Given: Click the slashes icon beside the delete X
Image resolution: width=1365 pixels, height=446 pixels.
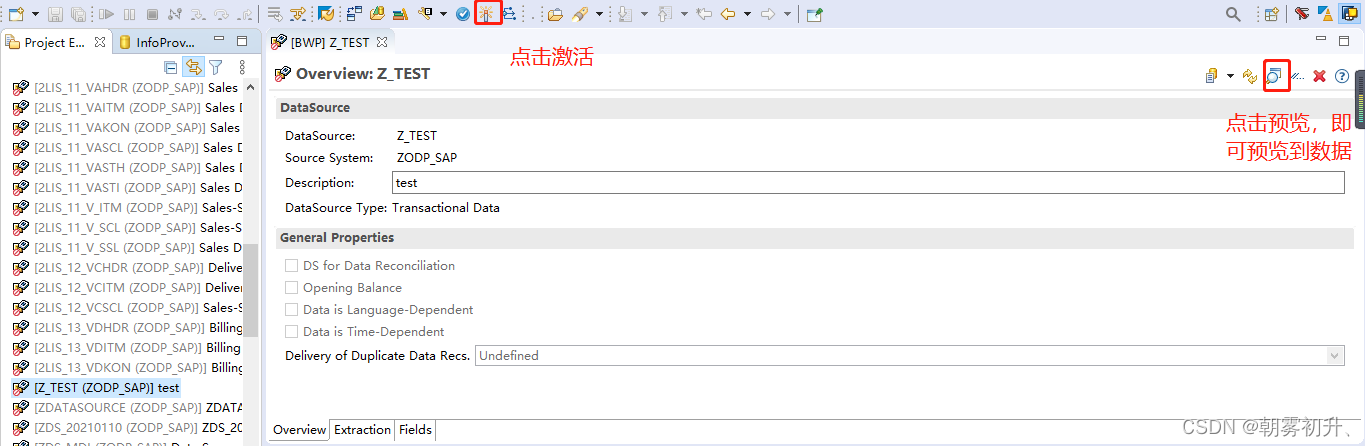Looking at the screenshot, I should click(1298, 76).
